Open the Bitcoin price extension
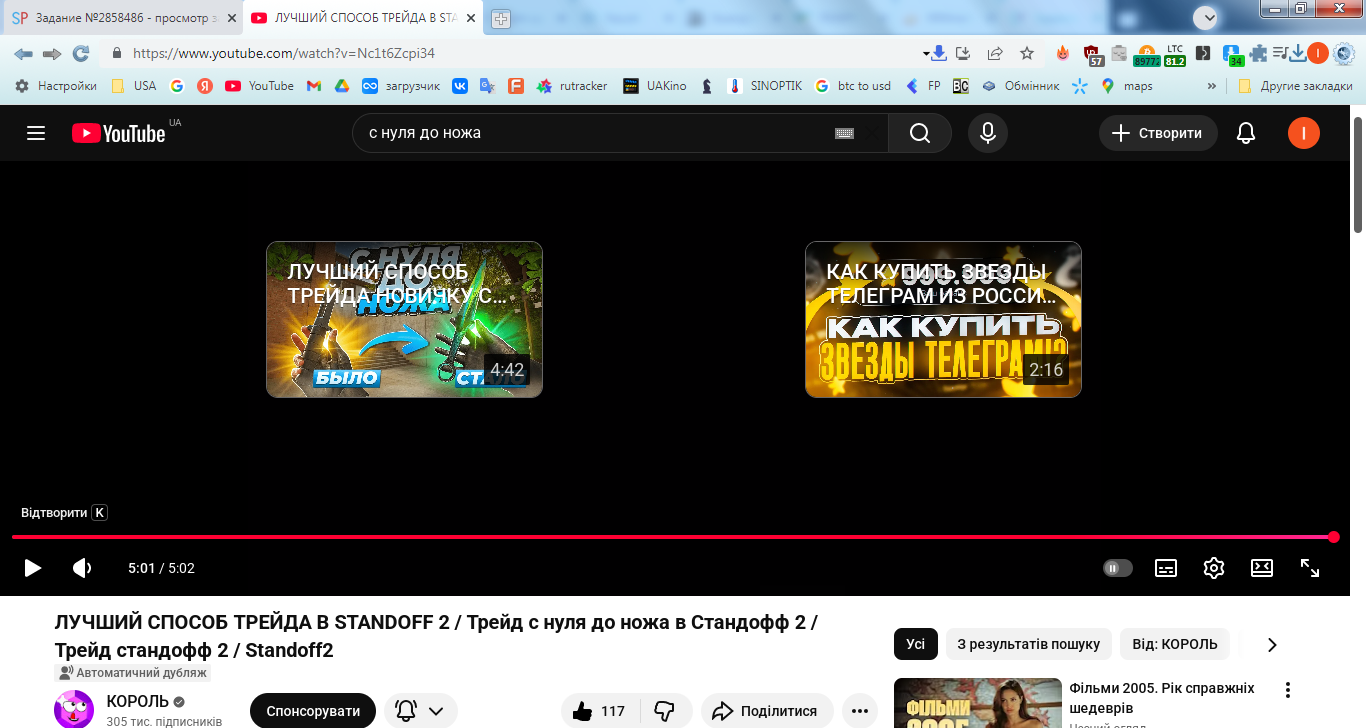This screenshot has width=1366, height=728. (x=1147, y=54)
